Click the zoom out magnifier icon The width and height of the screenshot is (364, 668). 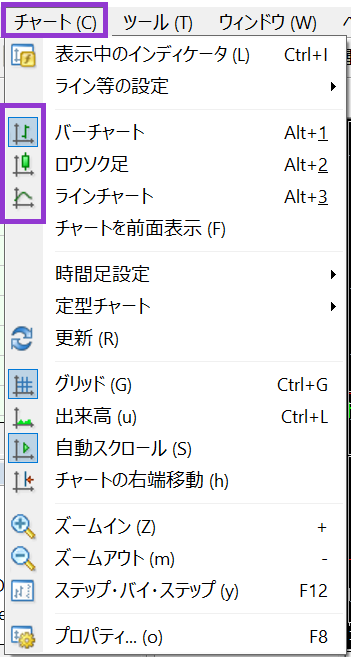pos(23,559)
